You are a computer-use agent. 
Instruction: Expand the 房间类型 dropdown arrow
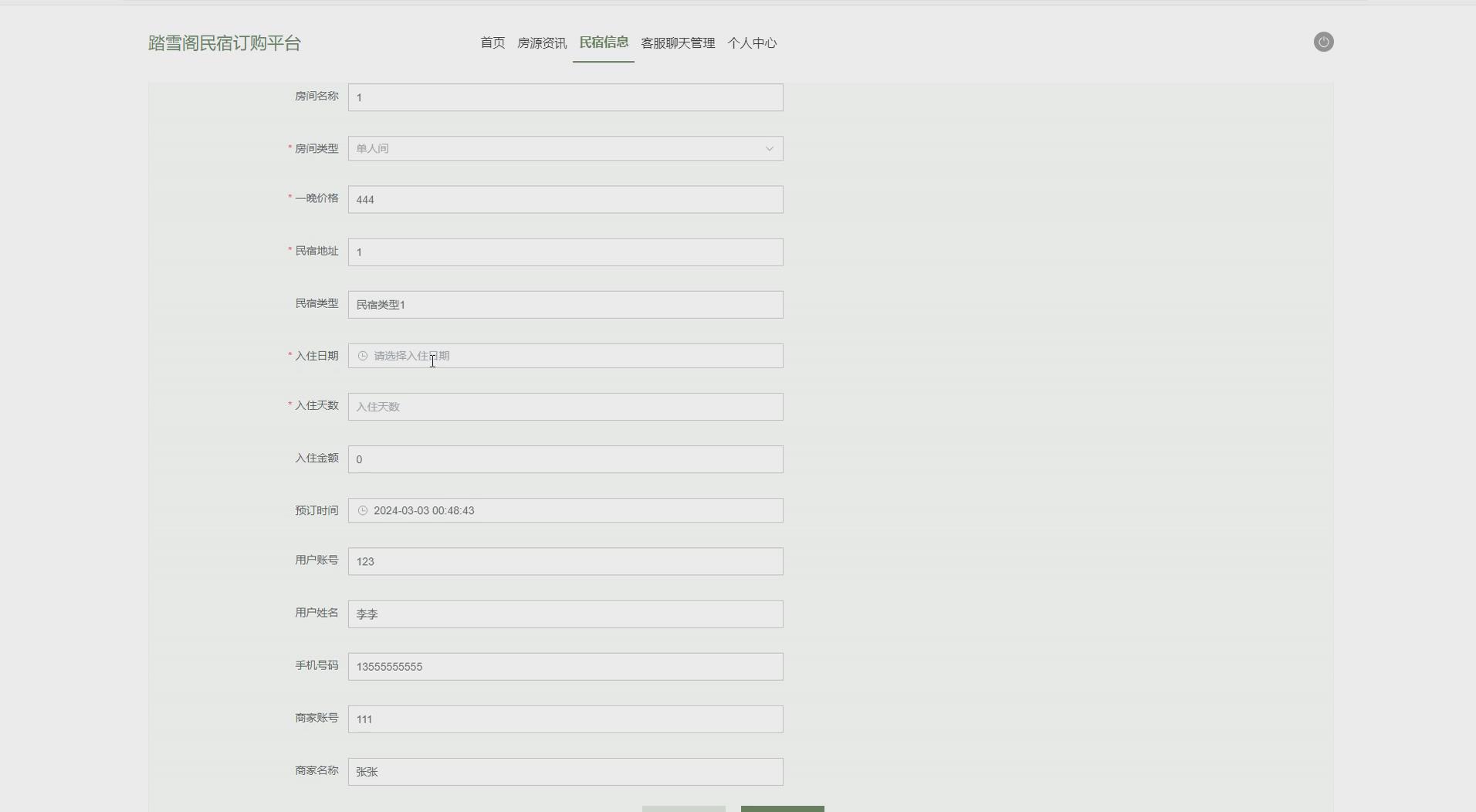tap(769, 149)
